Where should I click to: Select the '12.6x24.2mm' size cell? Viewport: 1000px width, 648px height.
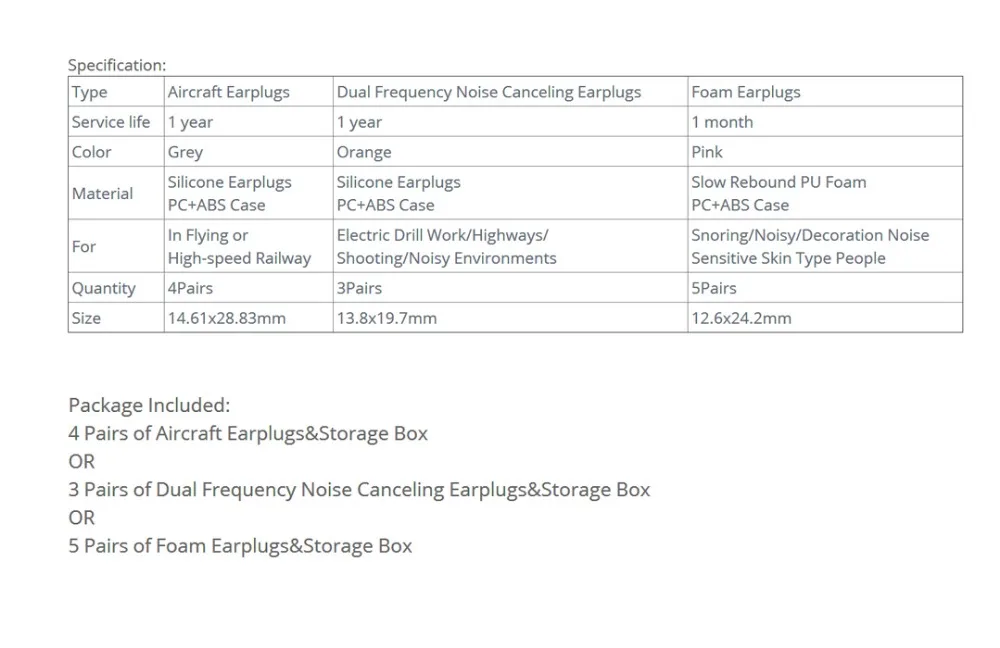tap(825, 318)
